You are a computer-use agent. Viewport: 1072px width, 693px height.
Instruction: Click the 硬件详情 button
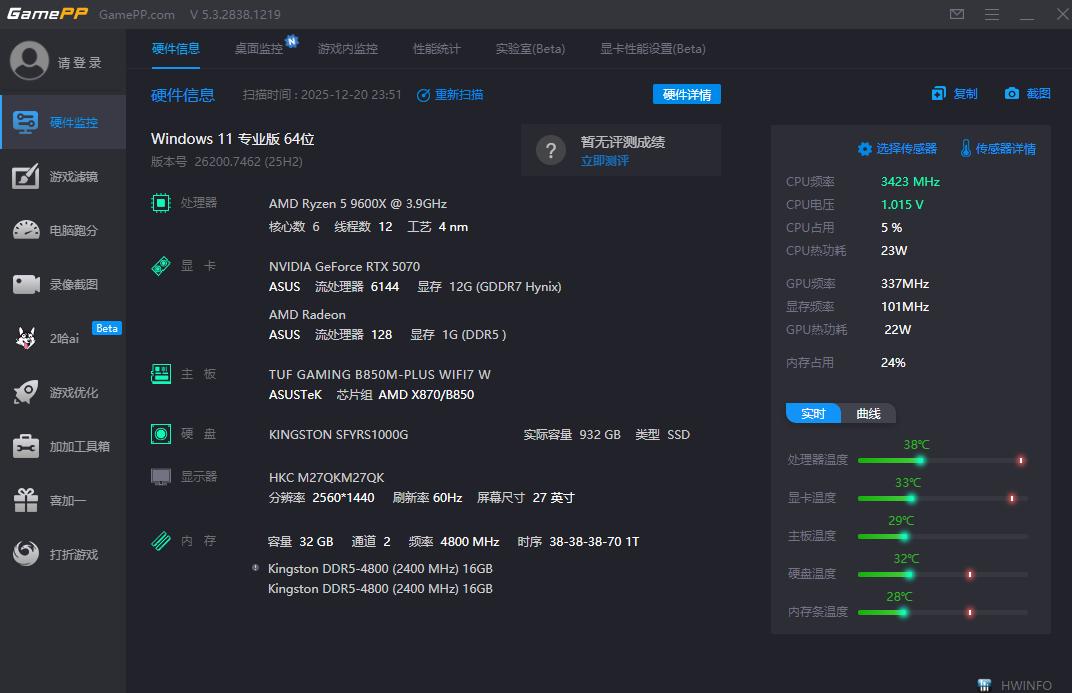(687, 94)
